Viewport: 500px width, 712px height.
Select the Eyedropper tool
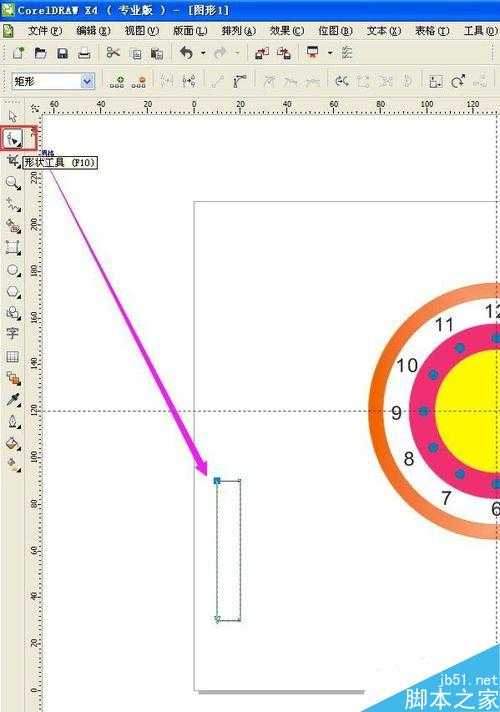[13, 400]
